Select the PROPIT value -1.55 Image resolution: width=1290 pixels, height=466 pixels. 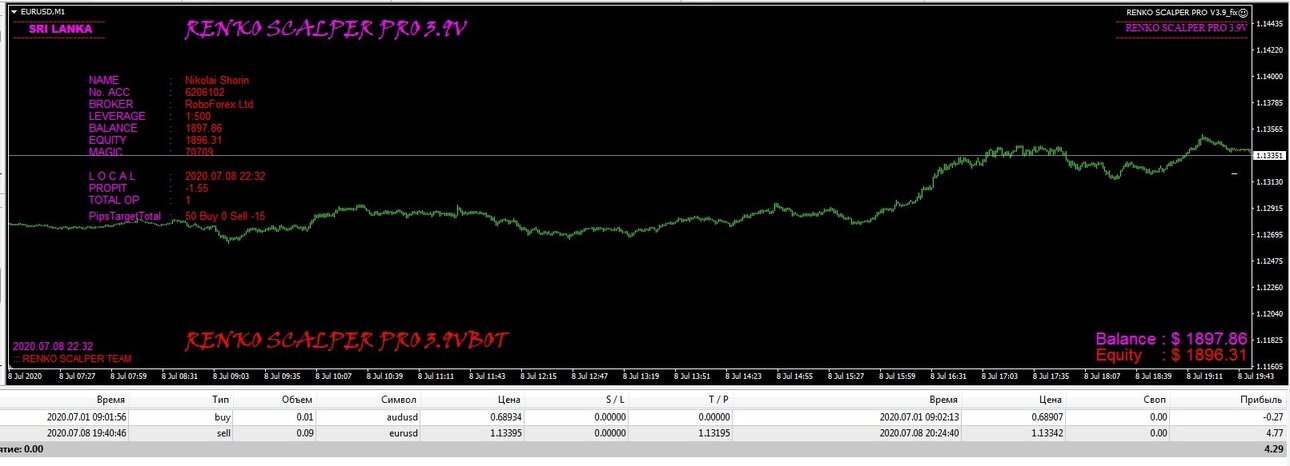197,188
